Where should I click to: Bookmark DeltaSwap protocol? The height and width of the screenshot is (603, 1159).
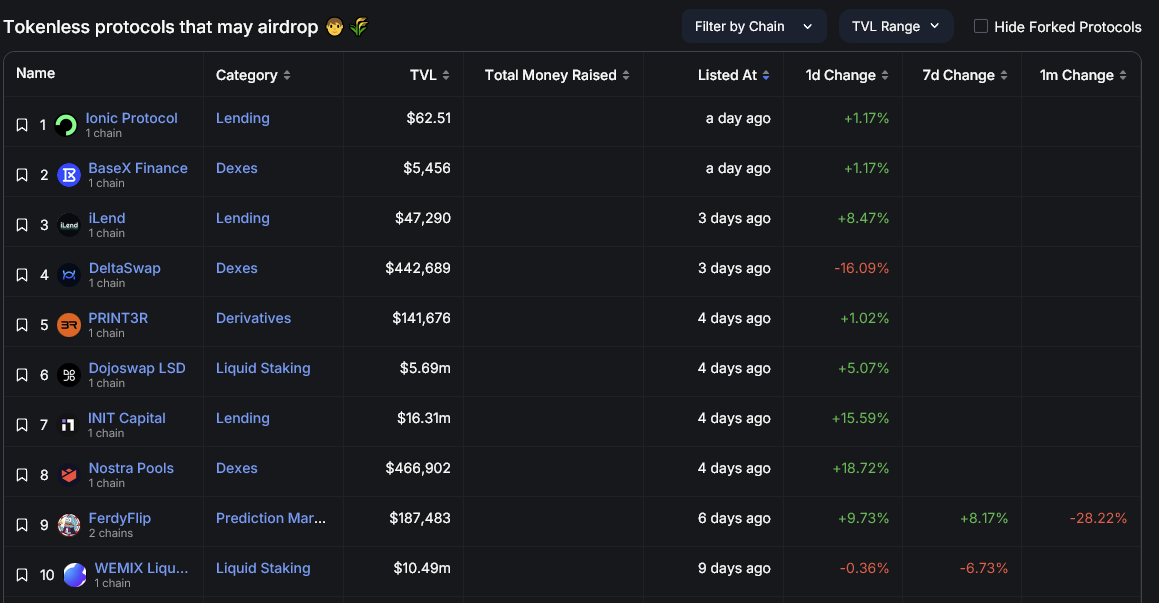point(22,275)
